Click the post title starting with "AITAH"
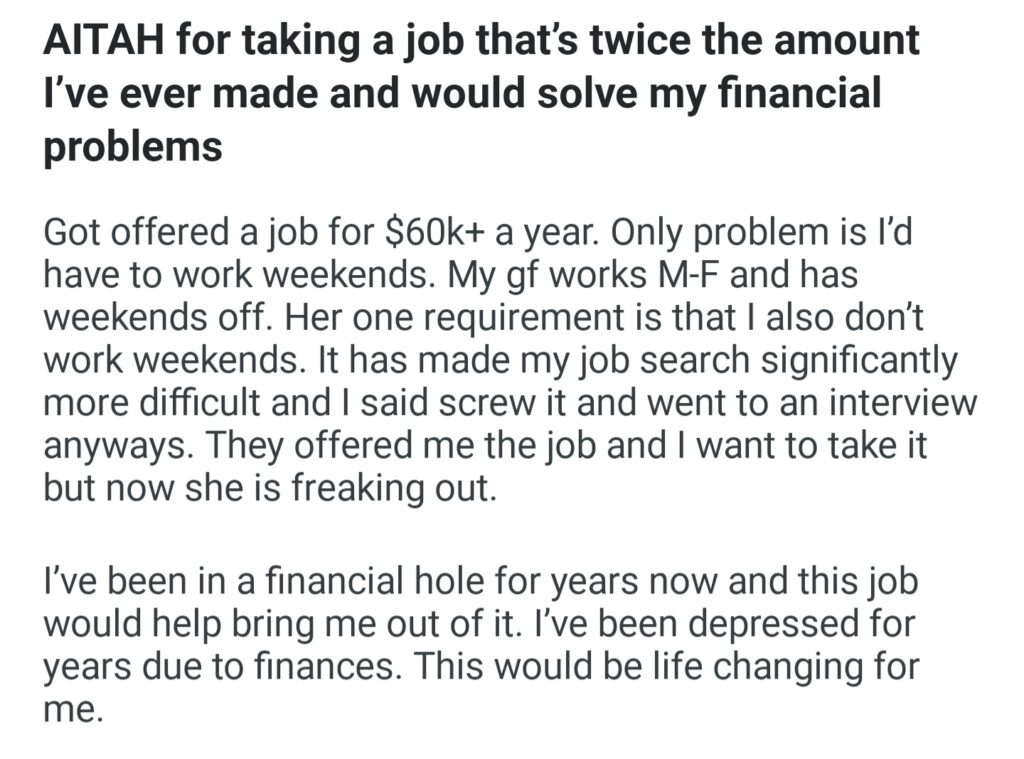Viewport: 1024px width, 759px height. 480,41
